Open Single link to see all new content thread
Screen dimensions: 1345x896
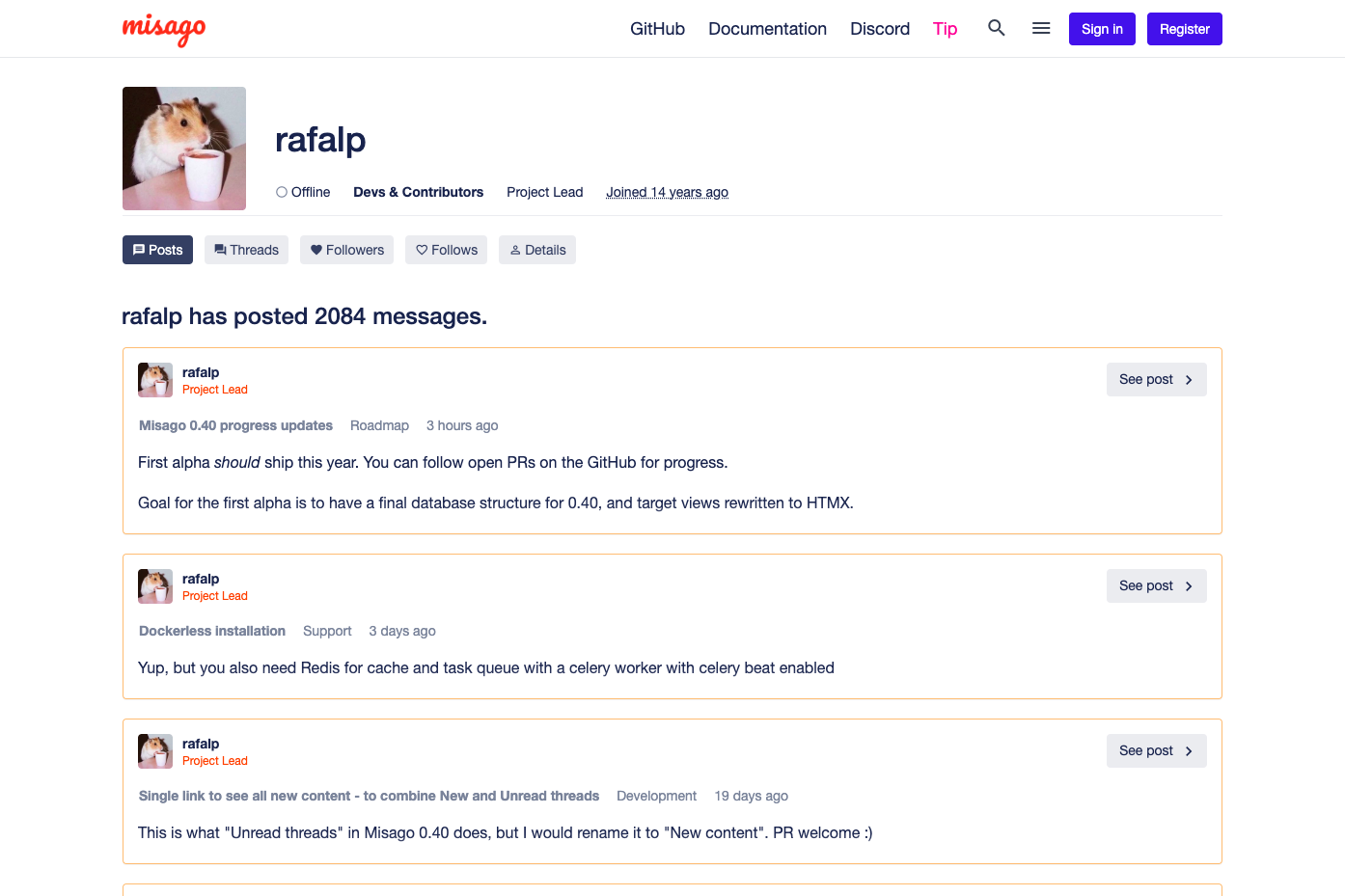[369, 796]
